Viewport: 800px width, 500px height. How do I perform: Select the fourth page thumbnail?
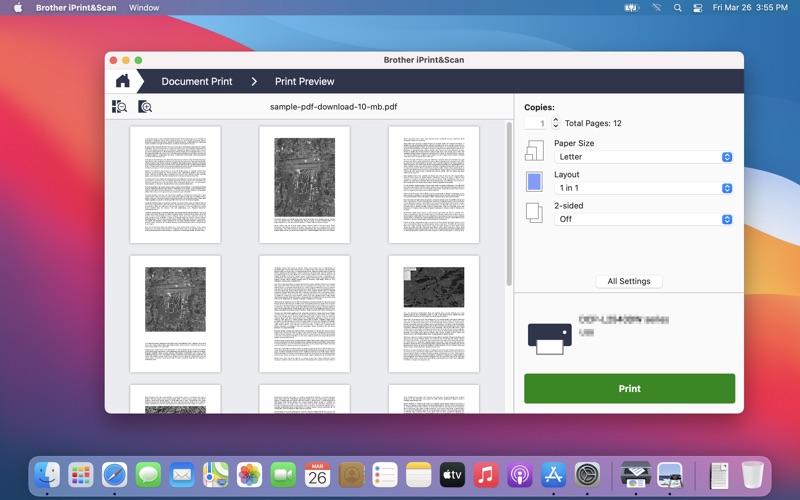point(176,314)
